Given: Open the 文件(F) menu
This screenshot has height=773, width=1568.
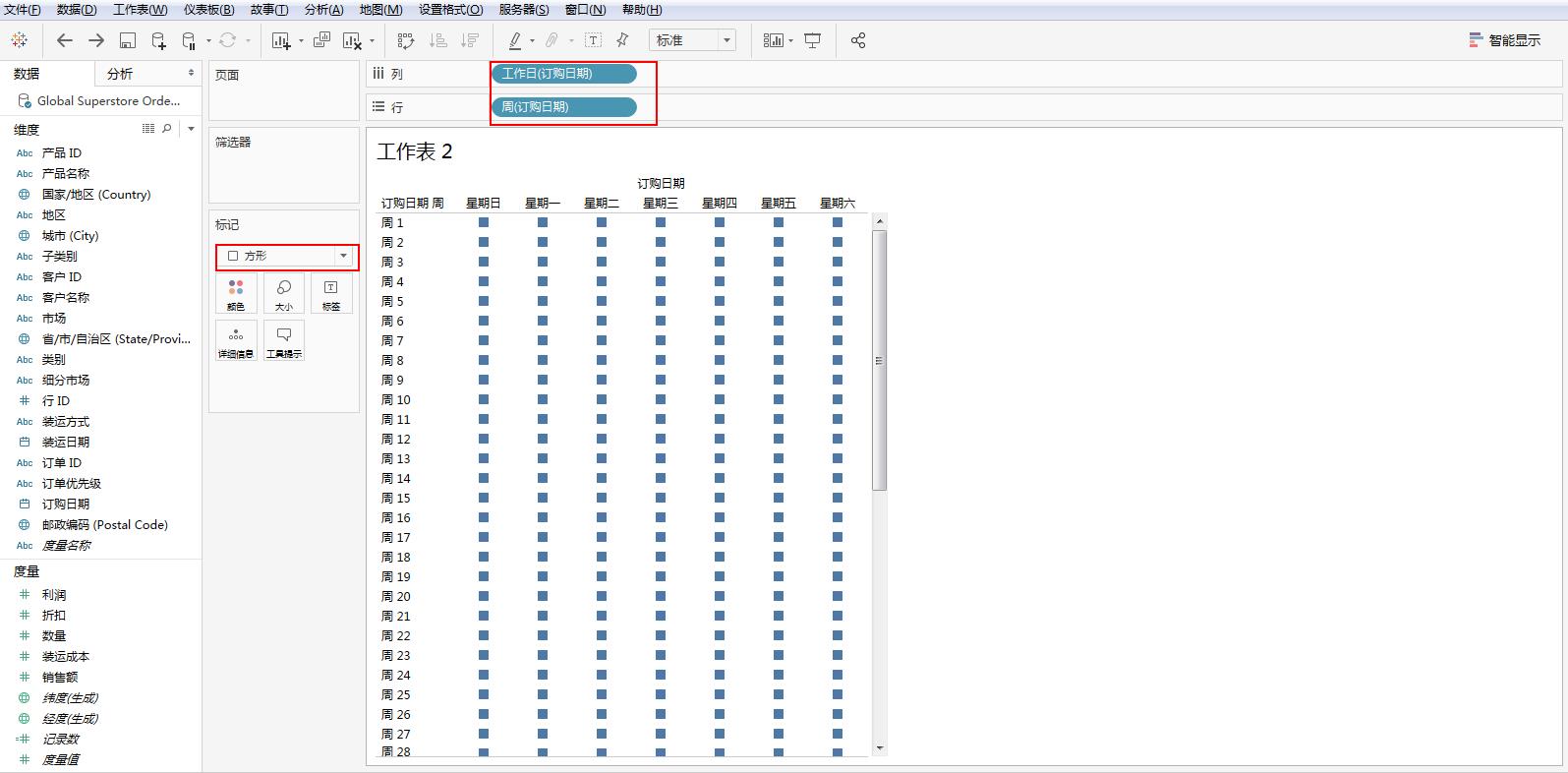Looking at the screenshot, I should coord(23,10).
